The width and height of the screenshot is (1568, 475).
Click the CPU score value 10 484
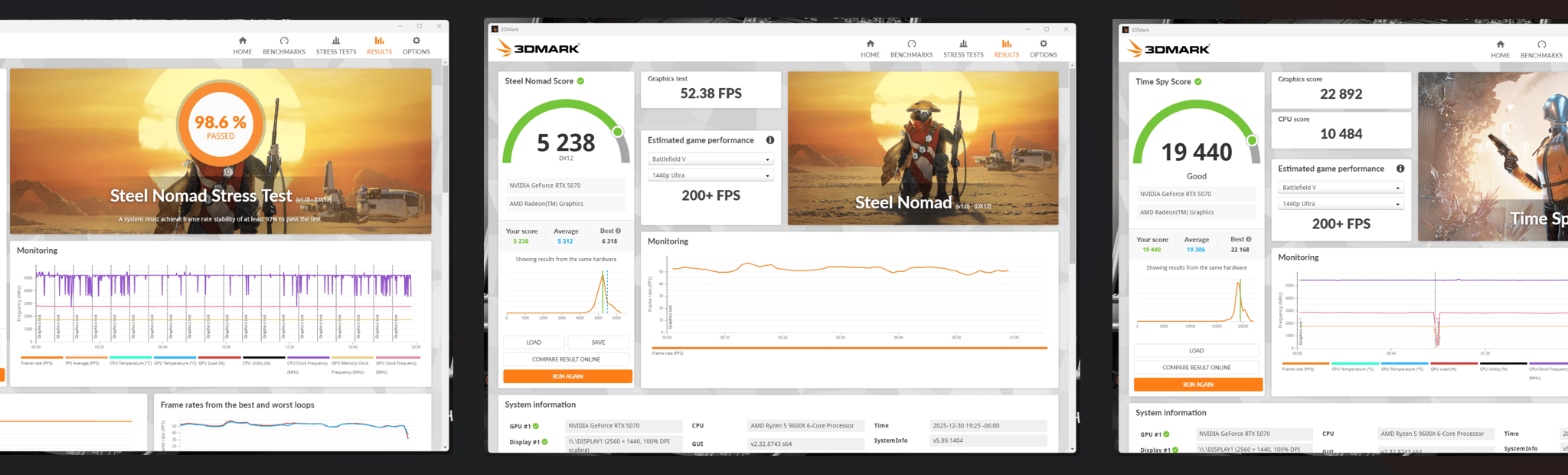[1341, 134]
